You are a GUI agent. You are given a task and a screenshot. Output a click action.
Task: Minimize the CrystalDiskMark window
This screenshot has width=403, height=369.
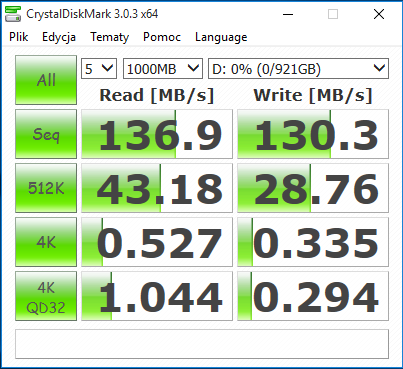[x=288, y=14]
